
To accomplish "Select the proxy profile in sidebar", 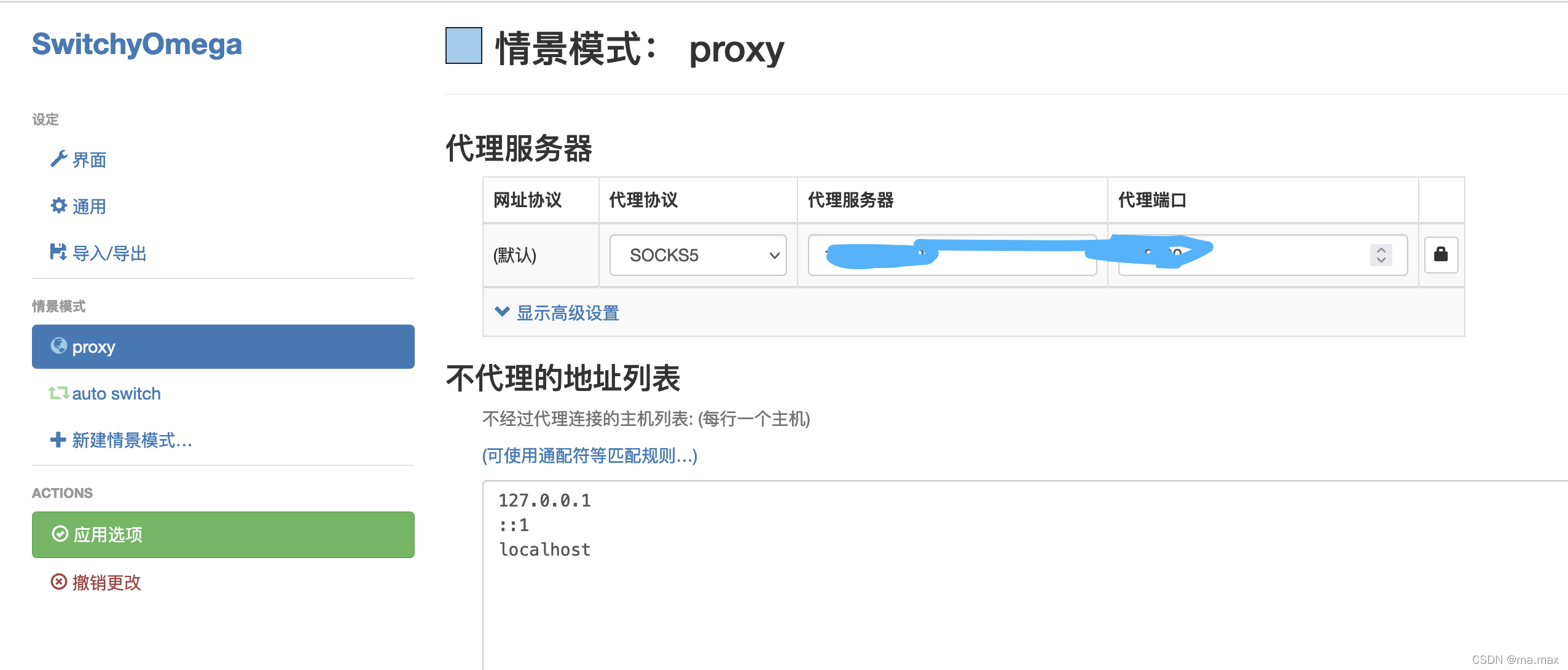I will click(223, 347).
